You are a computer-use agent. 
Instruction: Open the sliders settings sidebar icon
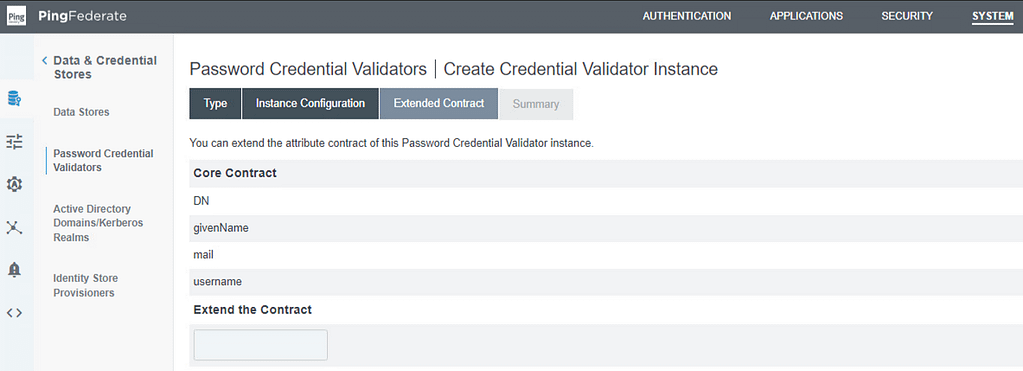(14, 141)
